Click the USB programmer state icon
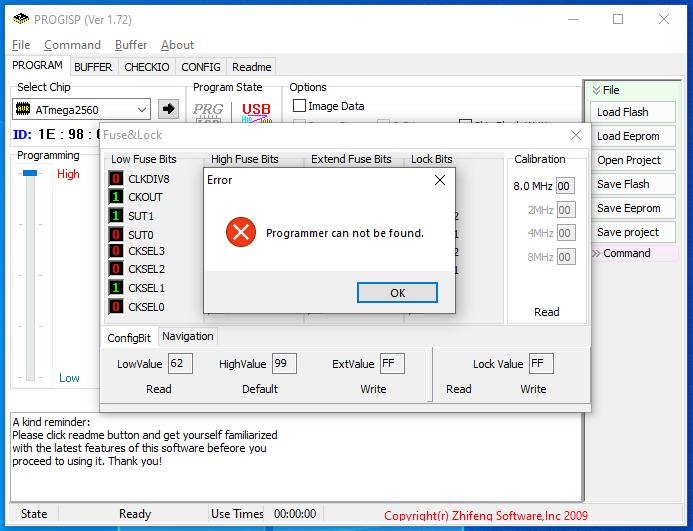Image resolution: width=693 pixels, height=531 pixels. click(256, 112)
